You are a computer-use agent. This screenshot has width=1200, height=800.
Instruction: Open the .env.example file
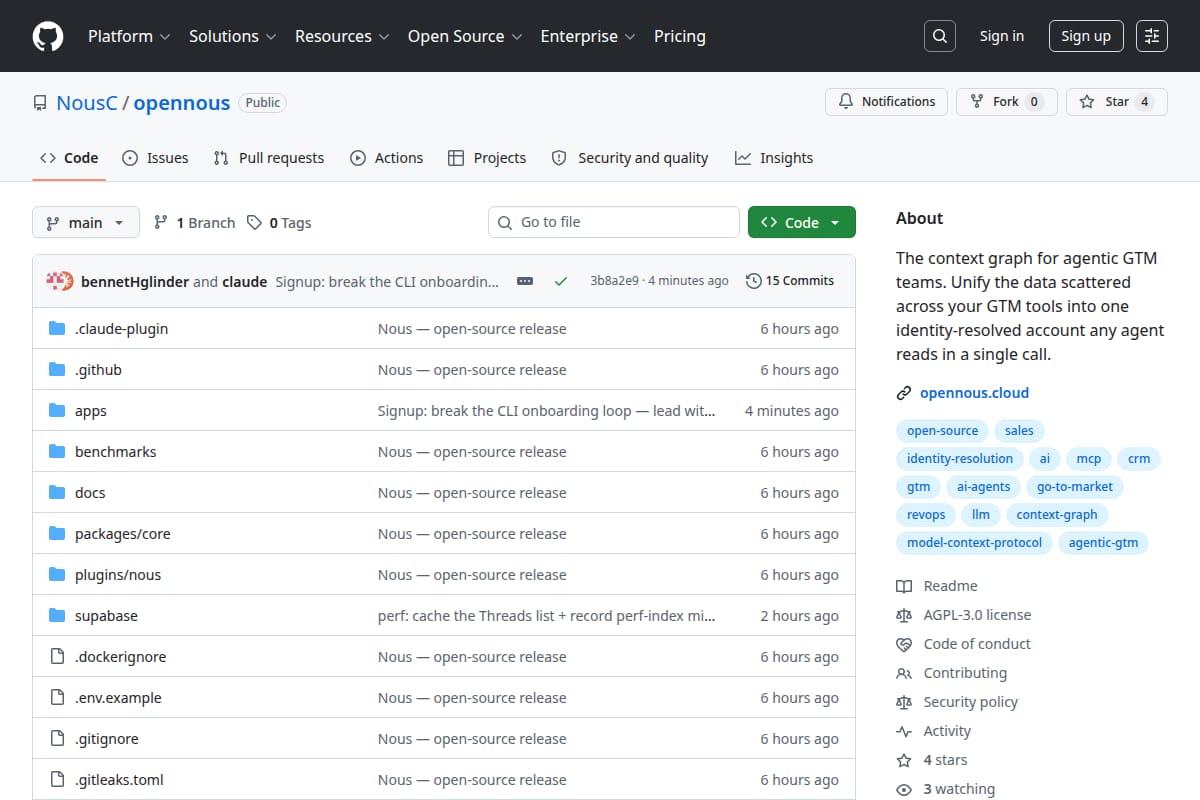tap(118, 698)
